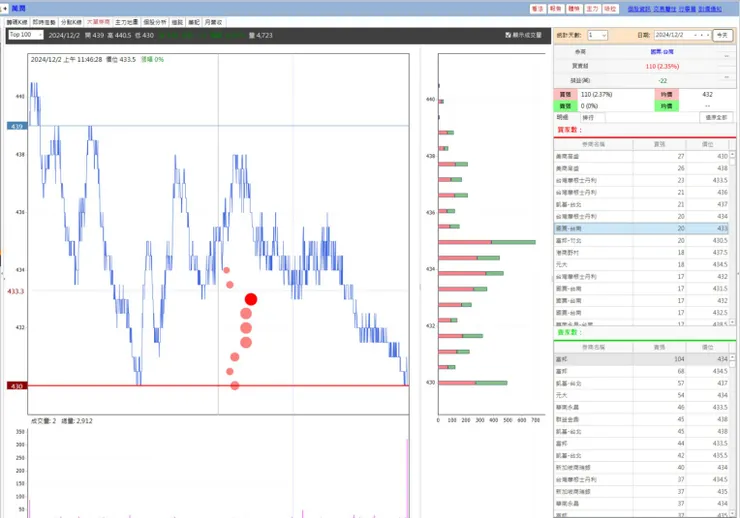
Task: Select the 元大 buyer row with 18 at 434.5
Action: click(x=641, y=265)
